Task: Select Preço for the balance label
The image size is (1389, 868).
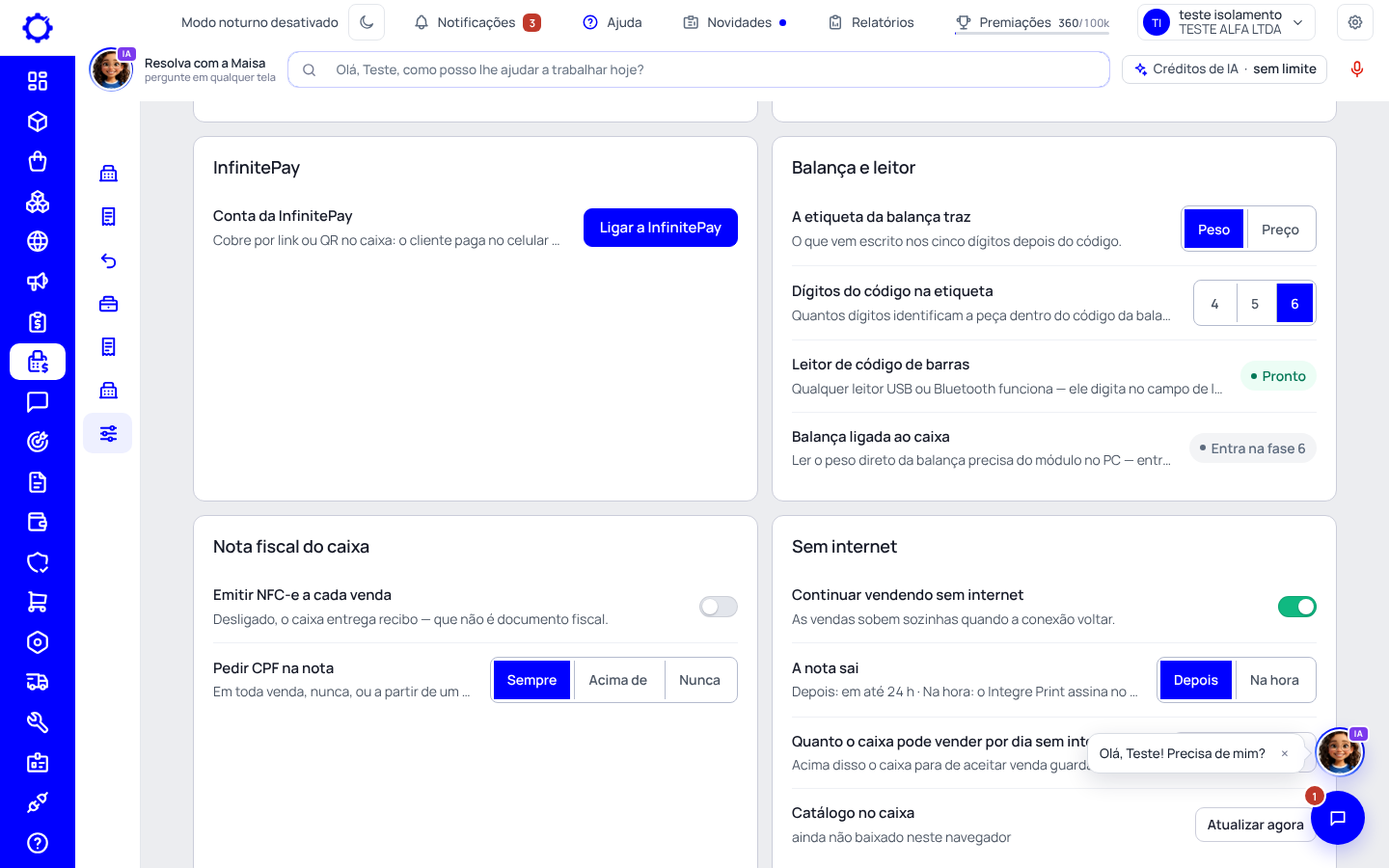Action: tap(1280, 230)
